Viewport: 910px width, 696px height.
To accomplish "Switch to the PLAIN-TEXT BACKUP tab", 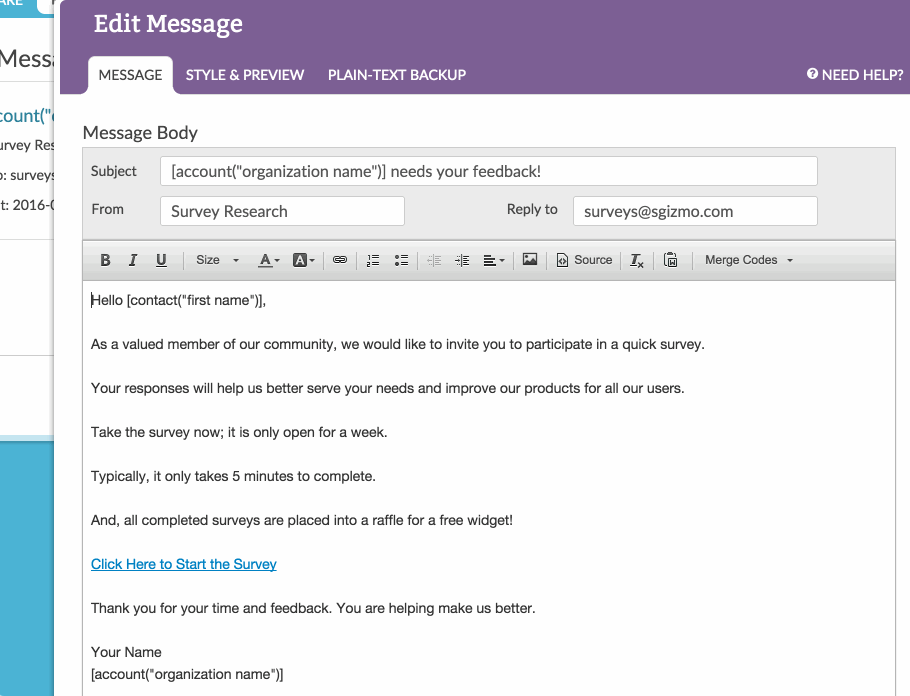I will point(397,75).
